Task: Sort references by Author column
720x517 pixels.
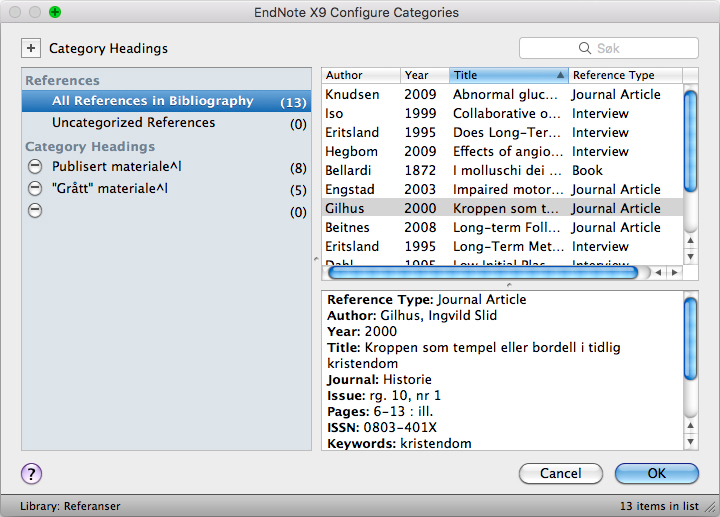Action: click(x=361, y=75)
